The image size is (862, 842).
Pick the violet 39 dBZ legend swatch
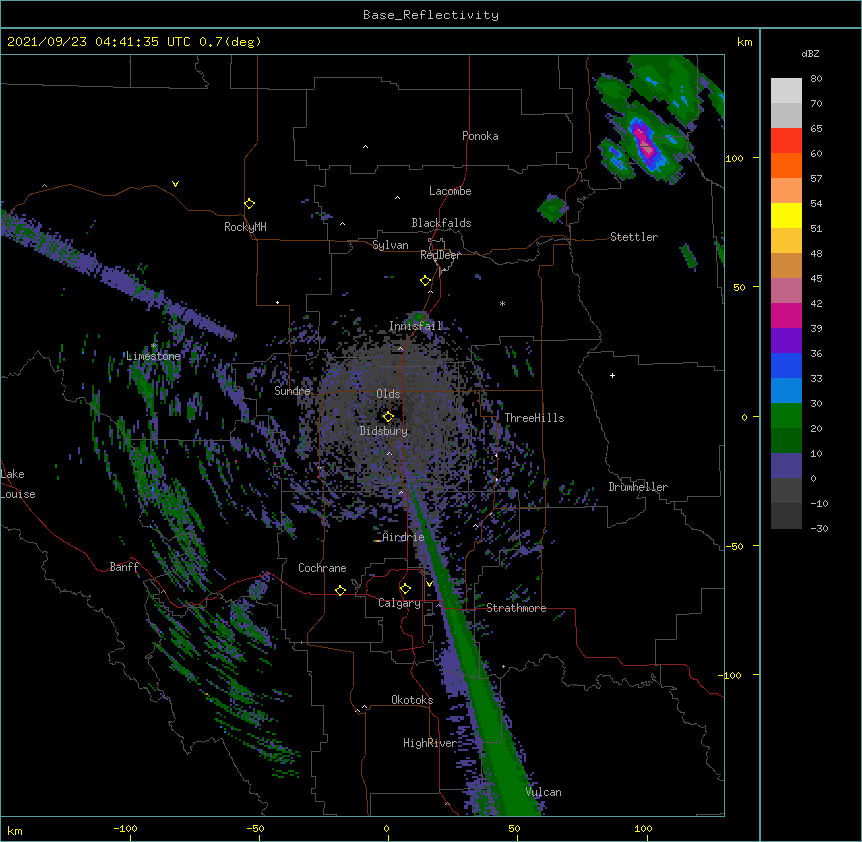[x=786, y=341]
